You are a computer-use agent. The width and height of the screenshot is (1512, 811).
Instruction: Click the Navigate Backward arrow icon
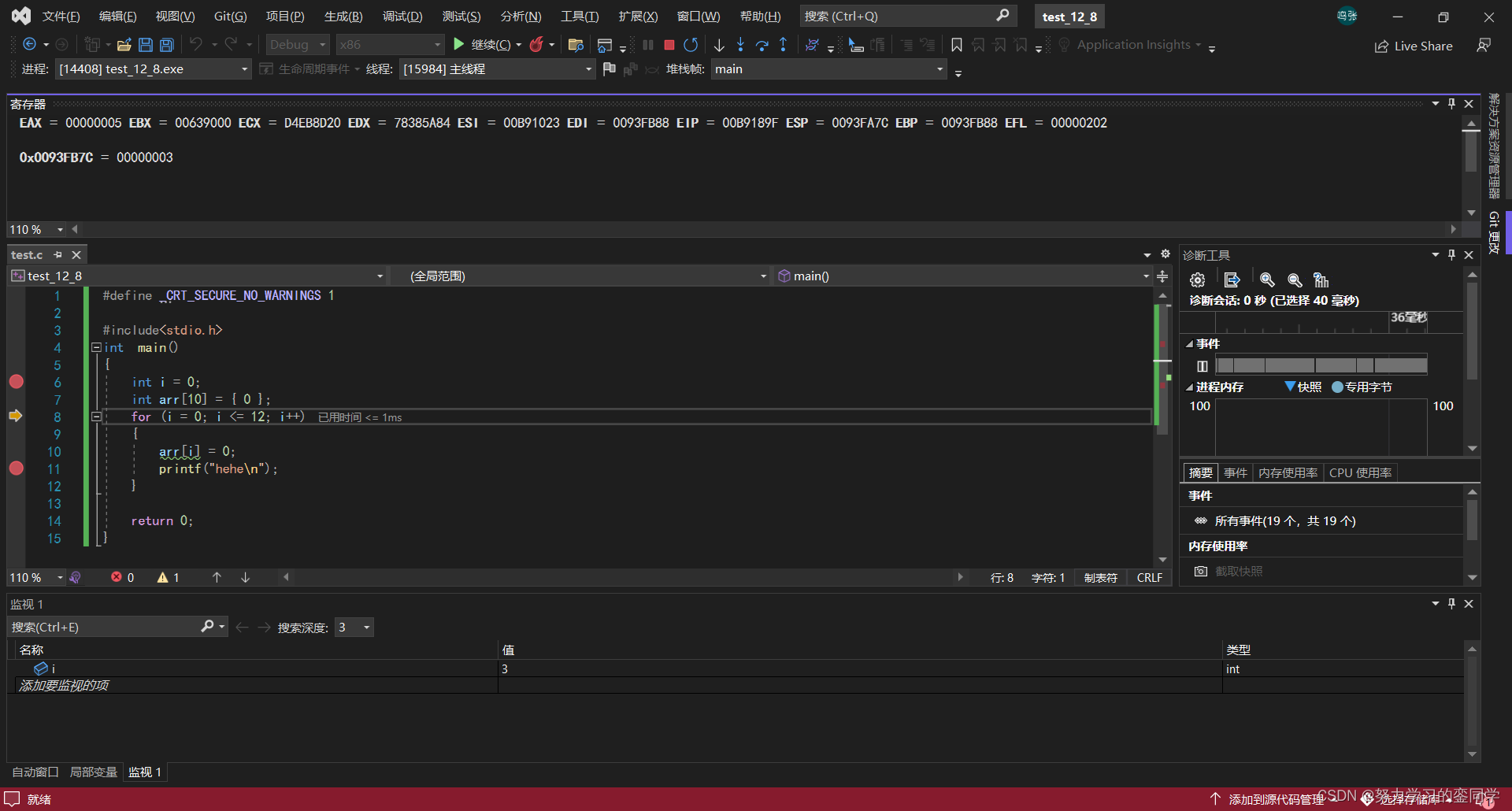pyautogui.click(x=29, y=44)
